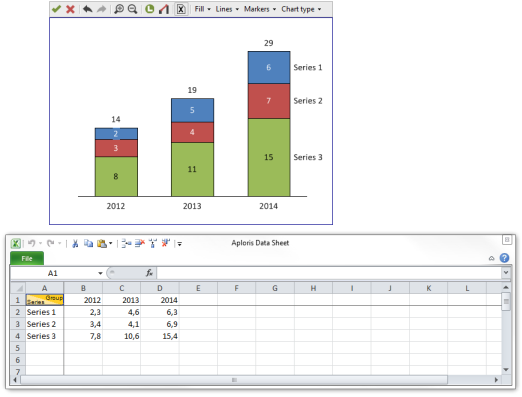Select the 'Series 2' cell in the sheet
522x397 pixels.
[45, 324]
